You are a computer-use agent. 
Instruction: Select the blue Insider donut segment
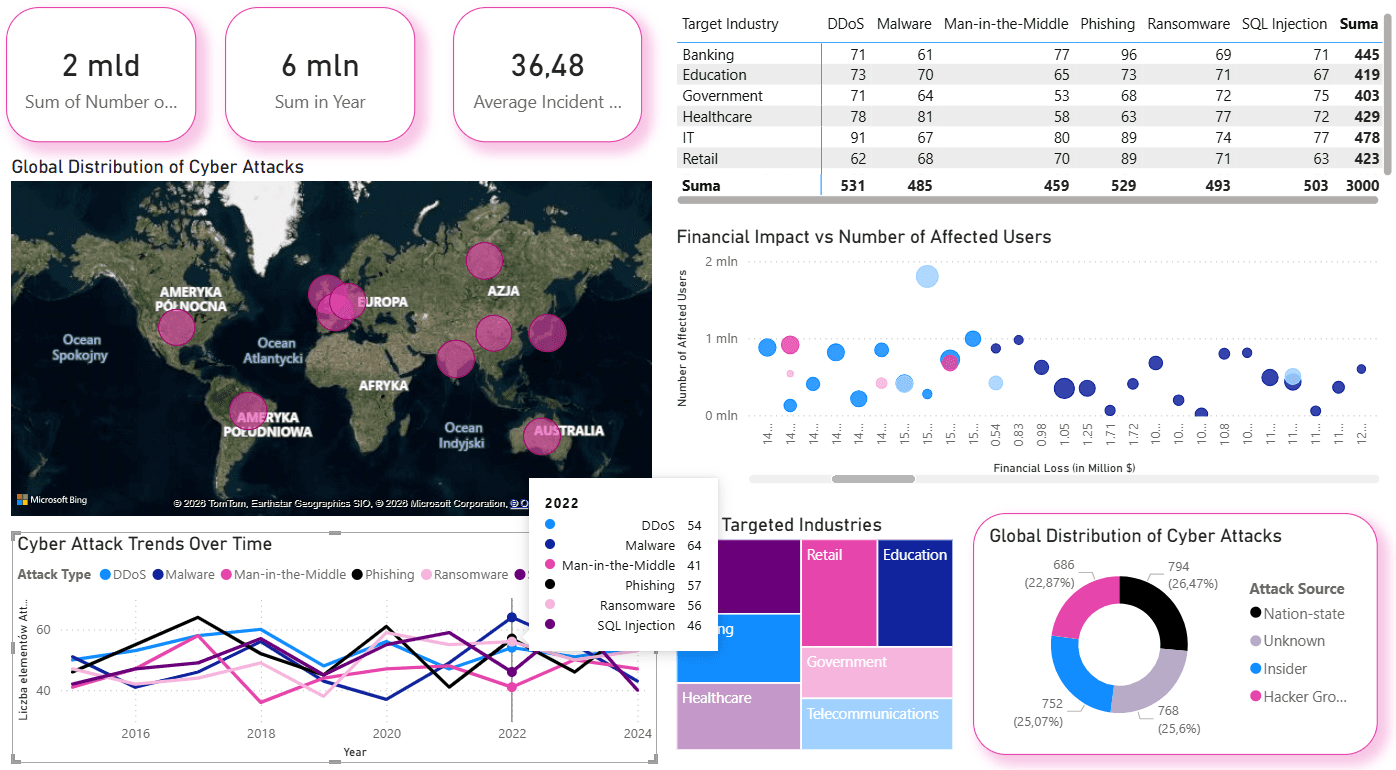[x=1080, y=673]
